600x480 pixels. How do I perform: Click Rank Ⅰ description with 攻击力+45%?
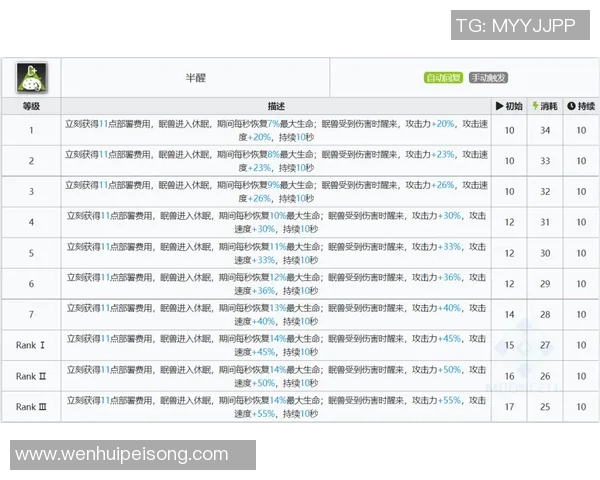(276, 345)
